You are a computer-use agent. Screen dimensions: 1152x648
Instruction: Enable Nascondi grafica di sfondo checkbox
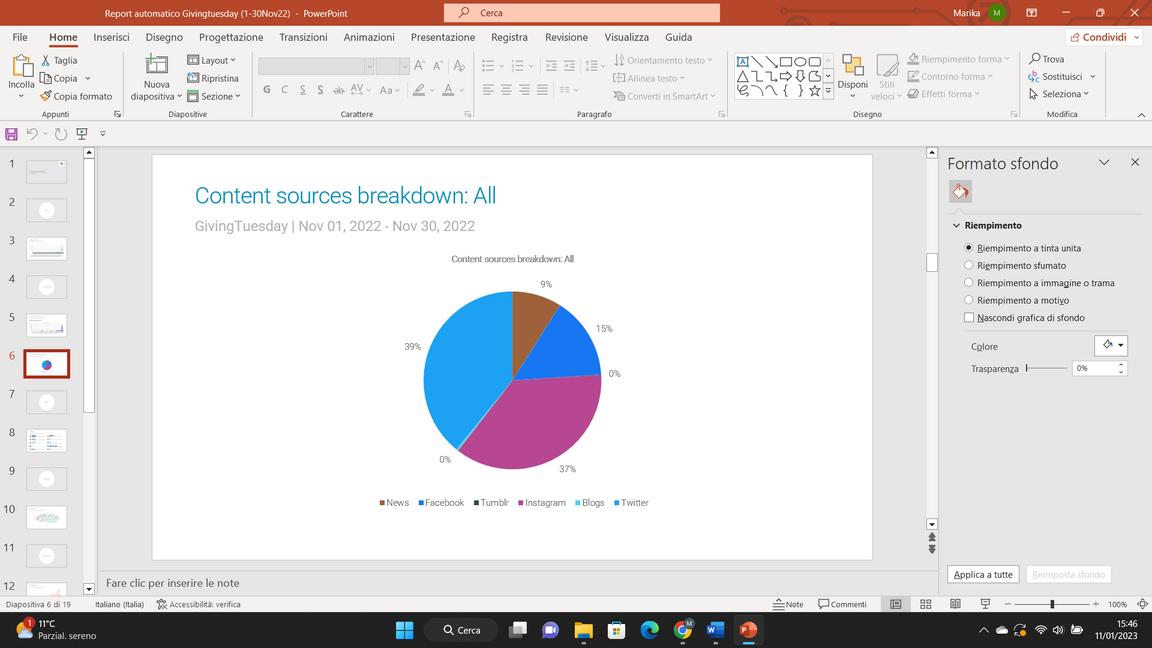pyautogui.click(x=968, y=318)
